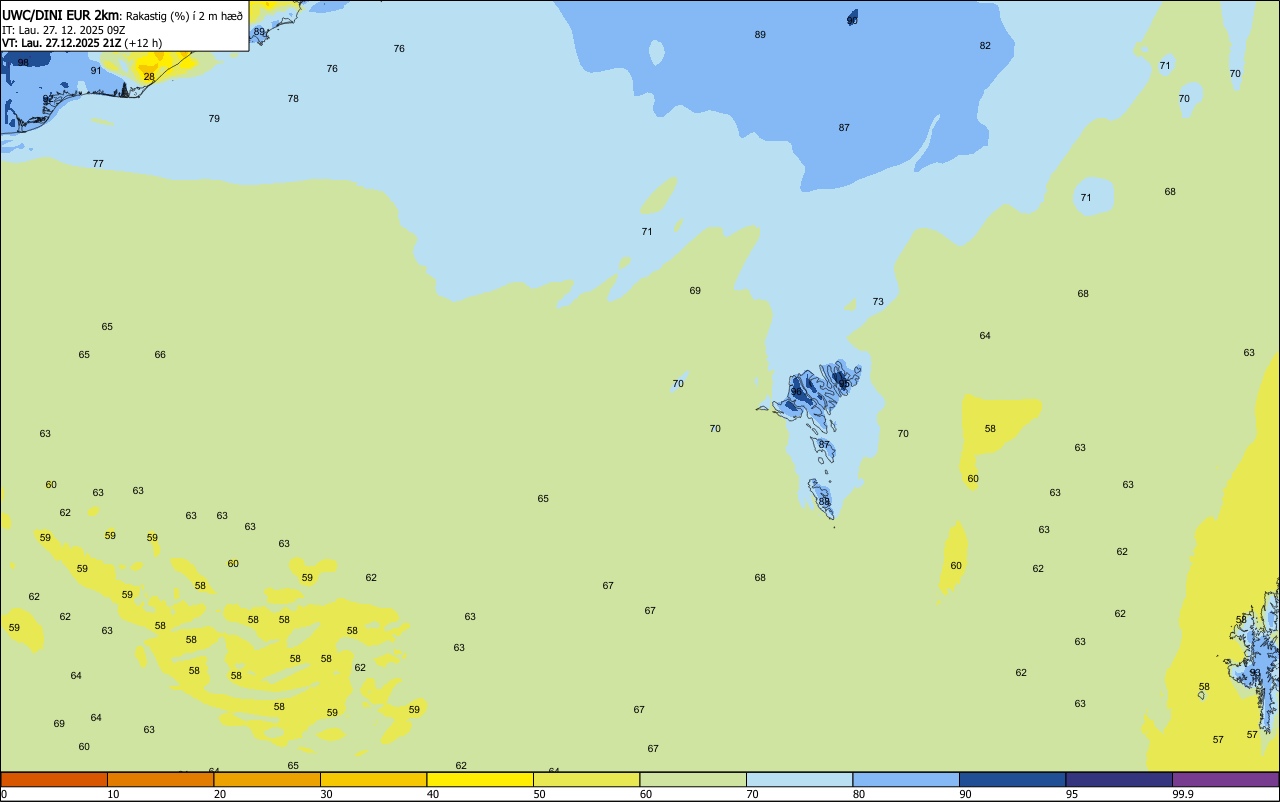Click 'Rakastig (%) í 2 m hæð' in the header
1280x802 pixels.
pyautogui.click(x=184, y=16)
